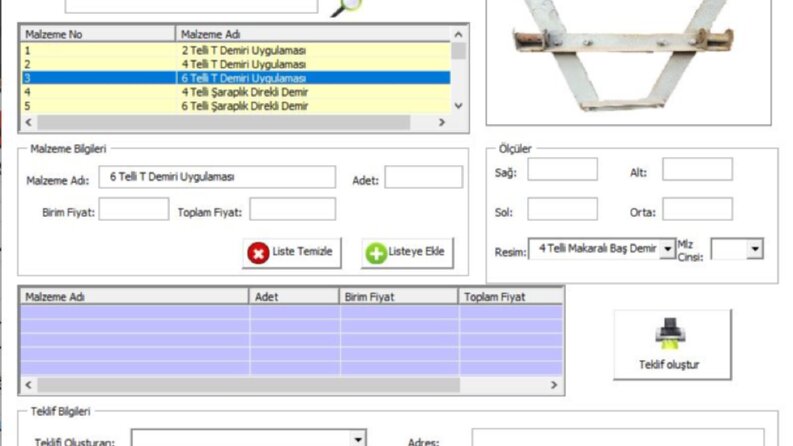Click Malzeme Adı header in bottom table
Image resolution: width=793 pixels, height=446 pixels.
[x=135, y=297]
